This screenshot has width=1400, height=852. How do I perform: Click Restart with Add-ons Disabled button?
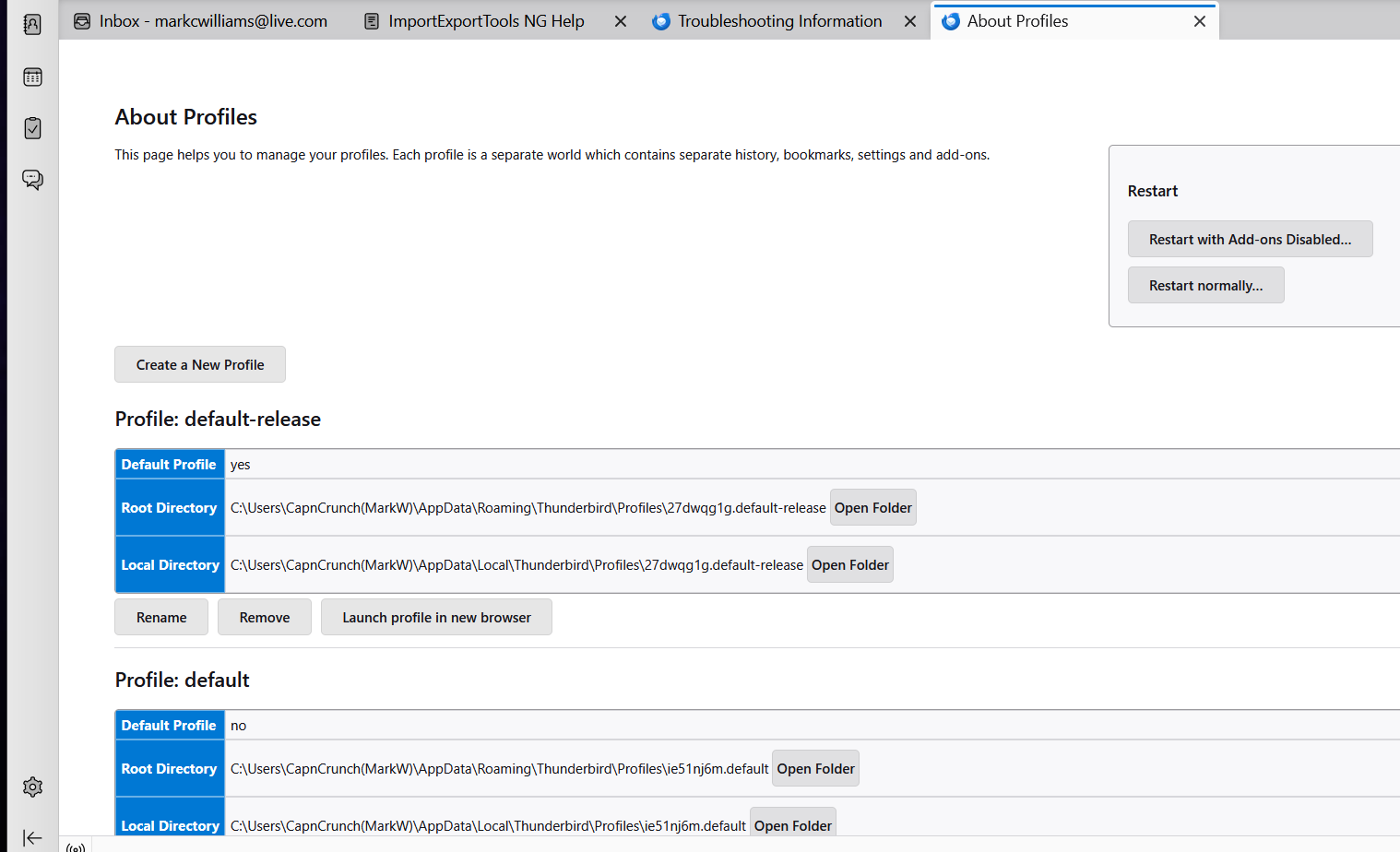pyautogui.click(x=1250, y=239)
